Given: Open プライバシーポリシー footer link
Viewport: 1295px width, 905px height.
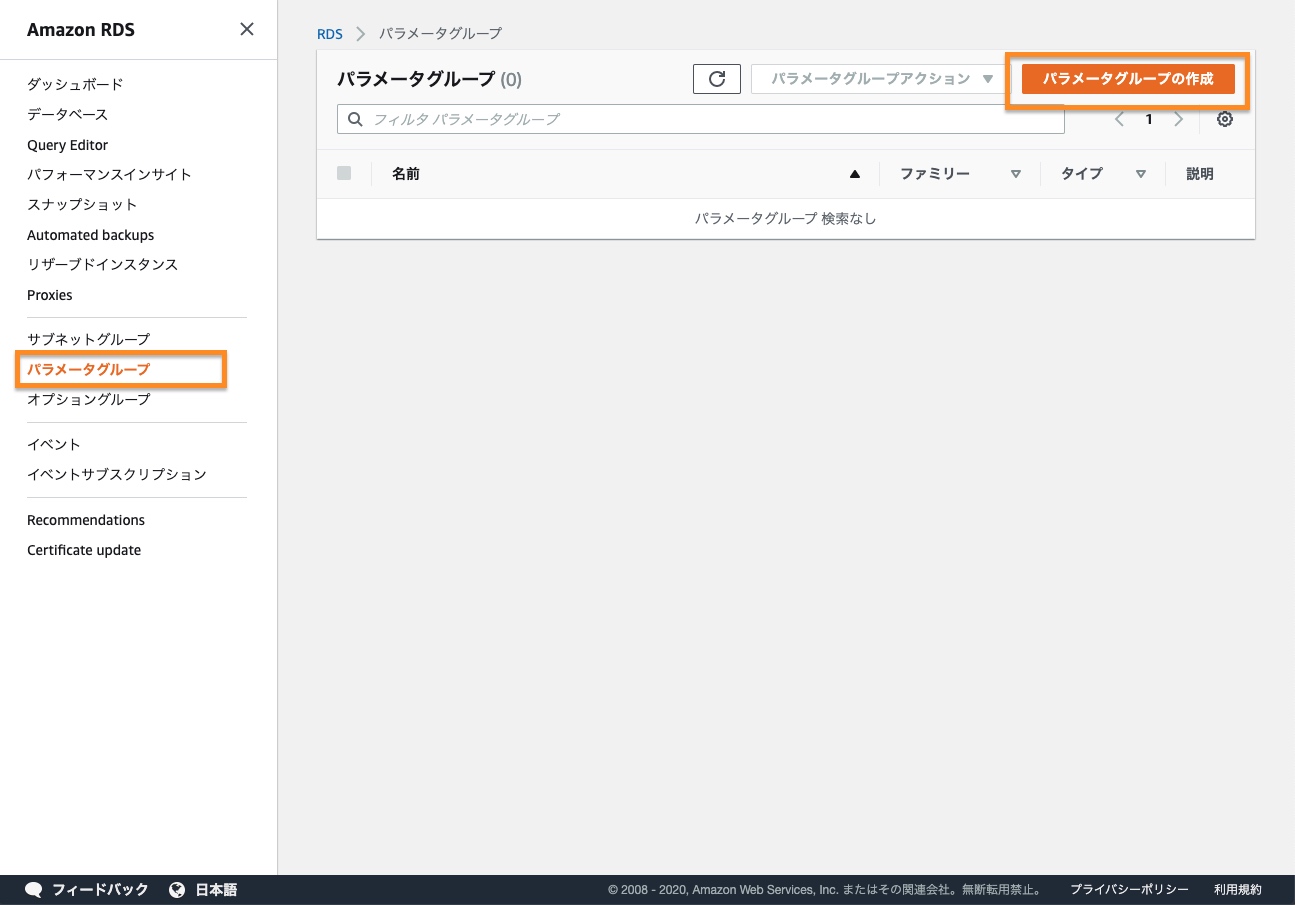Looking at the screenshot, I should tap(1128, 889).
